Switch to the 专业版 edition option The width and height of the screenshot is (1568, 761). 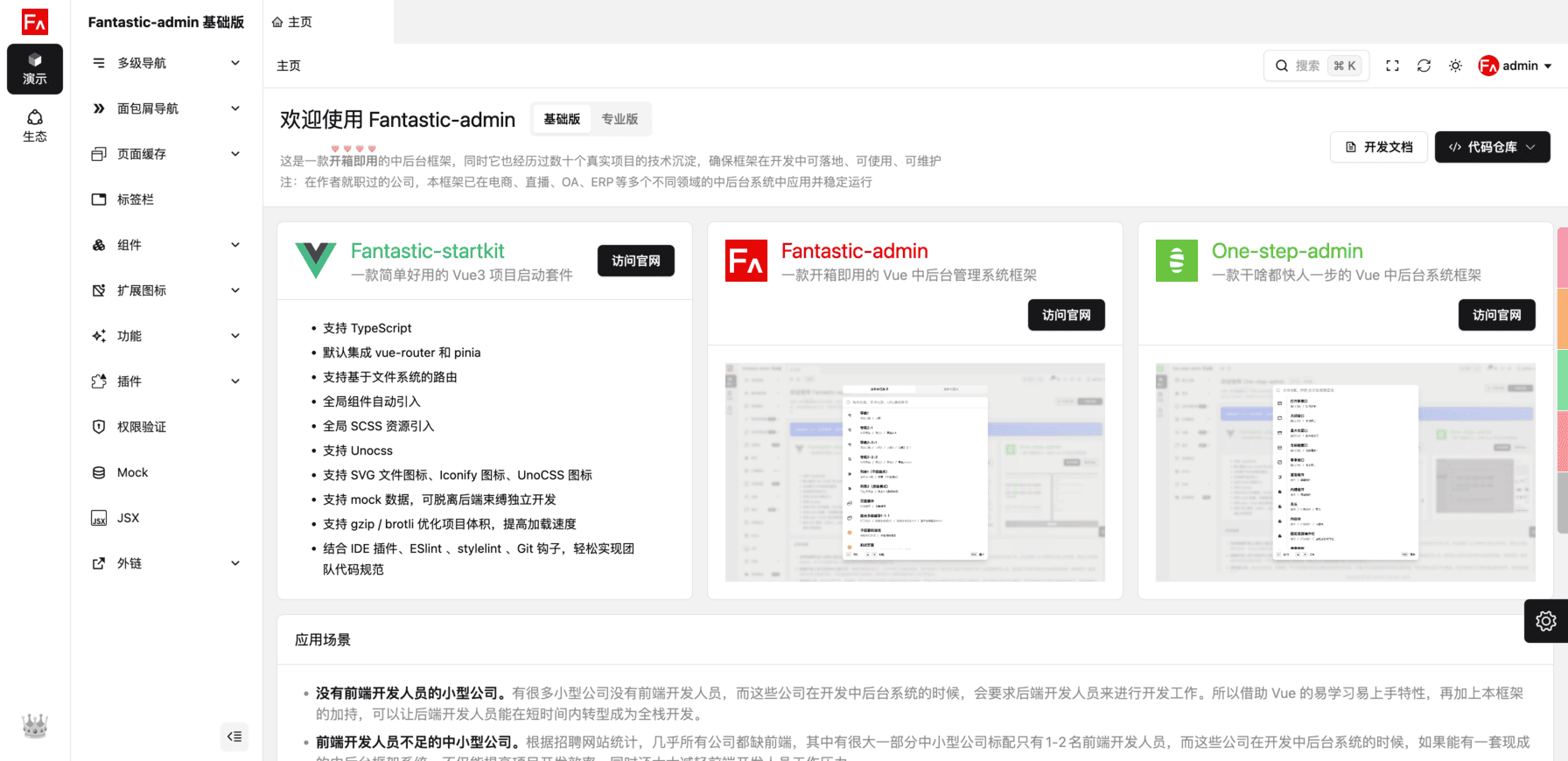619,119
